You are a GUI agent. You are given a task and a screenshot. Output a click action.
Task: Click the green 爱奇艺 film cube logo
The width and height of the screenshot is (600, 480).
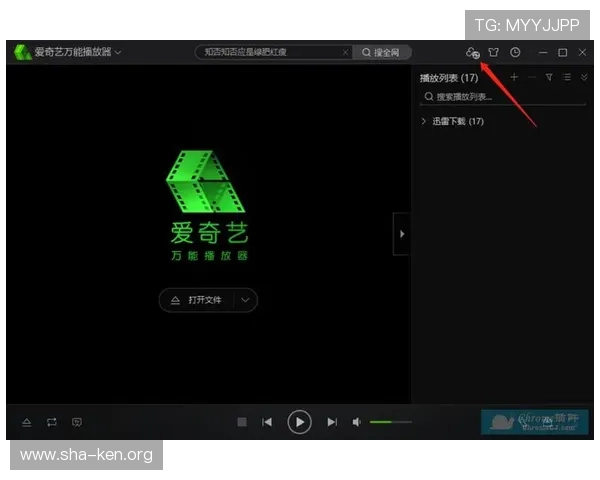coord(206,181)
